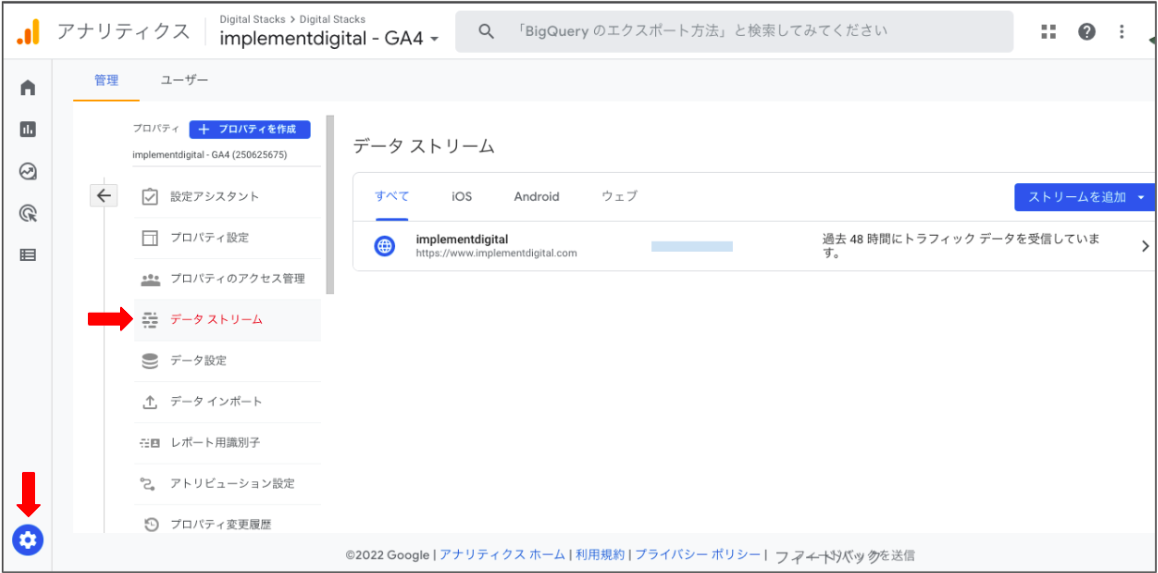Open プロパティ変更履歴 menu item
Image resolution: width=1158 pixels, height=573 pixels.
(227, 525)
